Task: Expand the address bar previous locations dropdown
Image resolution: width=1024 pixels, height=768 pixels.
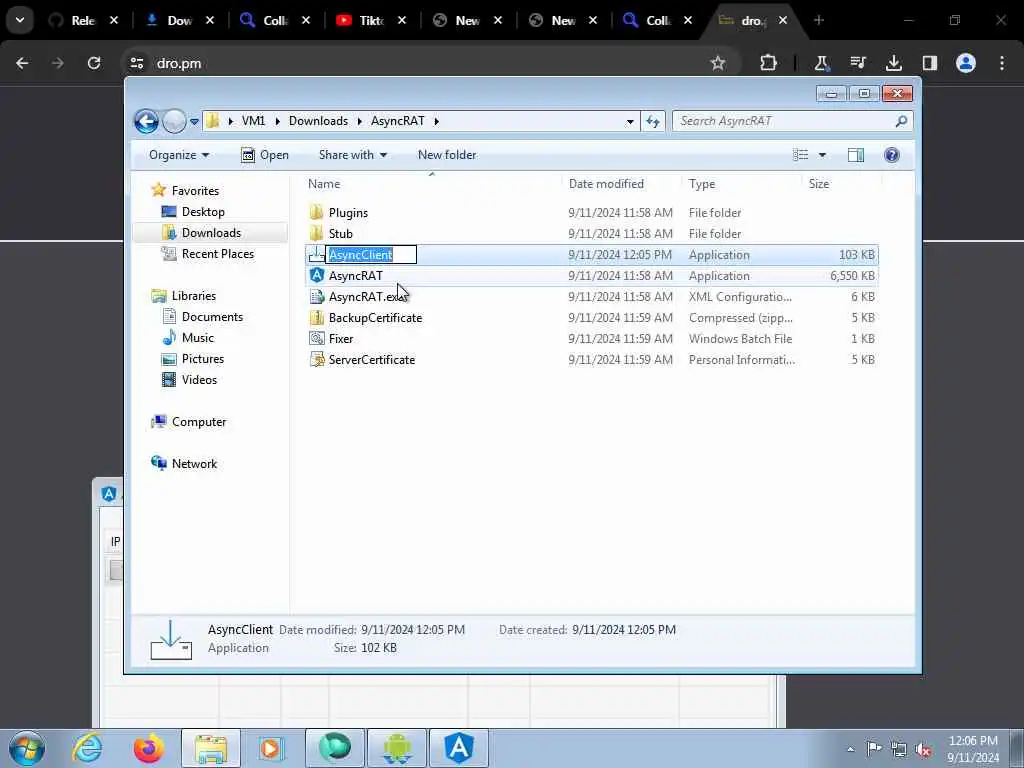Action: (x=630, y=121)
